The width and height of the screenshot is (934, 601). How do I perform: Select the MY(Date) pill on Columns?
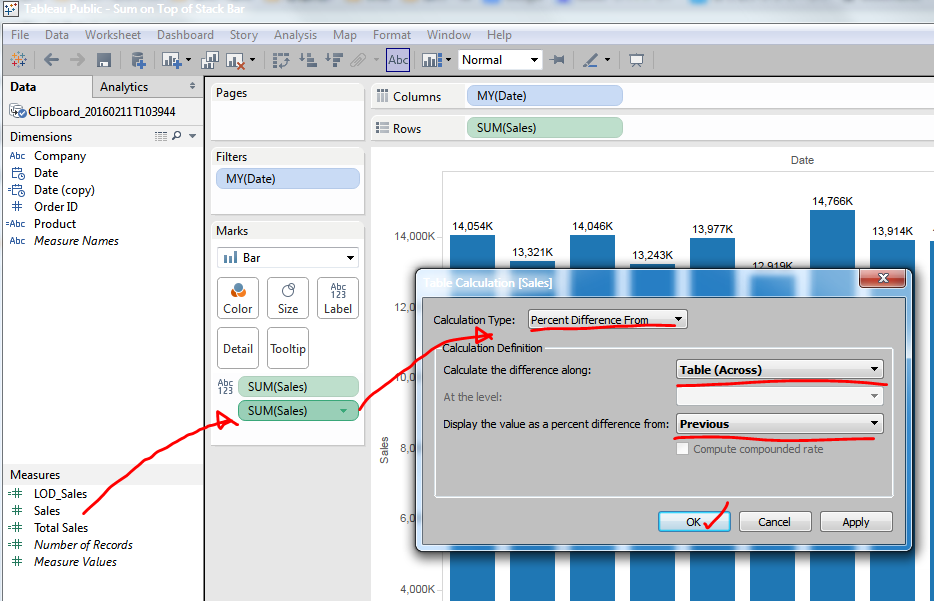(x=544, y=96)
